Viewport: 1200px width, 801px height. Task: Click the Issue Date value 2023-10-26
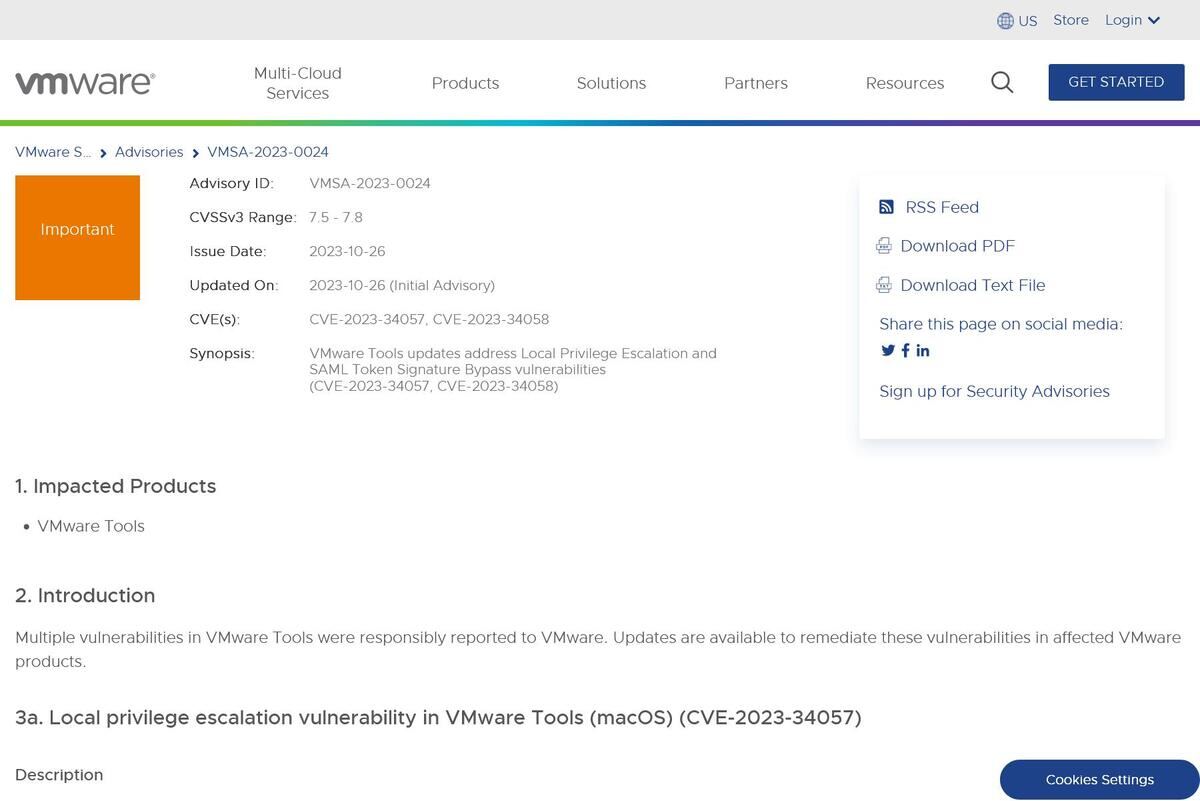(347, 251)
